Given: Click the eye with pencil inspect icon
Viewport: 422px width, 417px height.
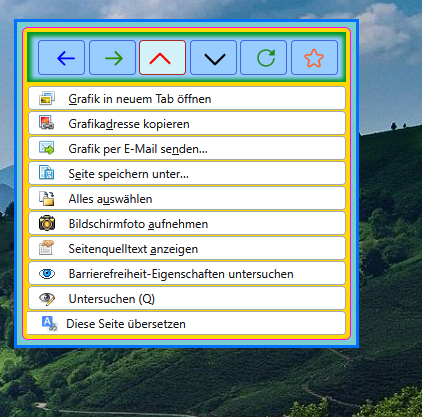Looking at the screenshot, I should click(47, 298).
